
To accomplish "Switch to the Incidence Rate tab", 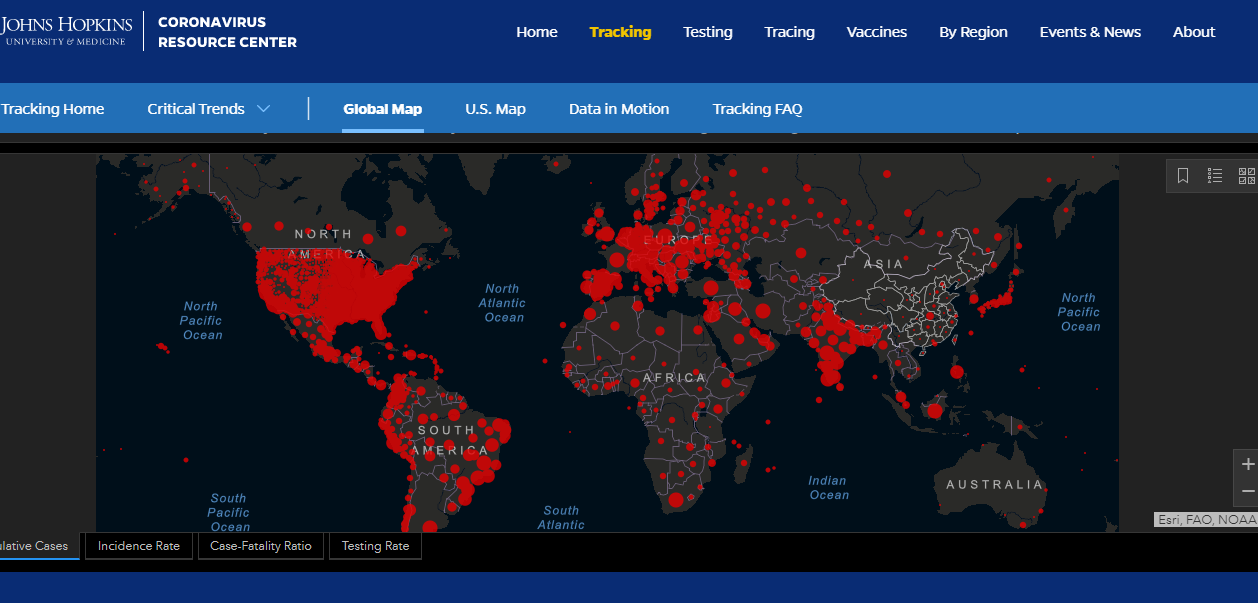I will point(139,546).
